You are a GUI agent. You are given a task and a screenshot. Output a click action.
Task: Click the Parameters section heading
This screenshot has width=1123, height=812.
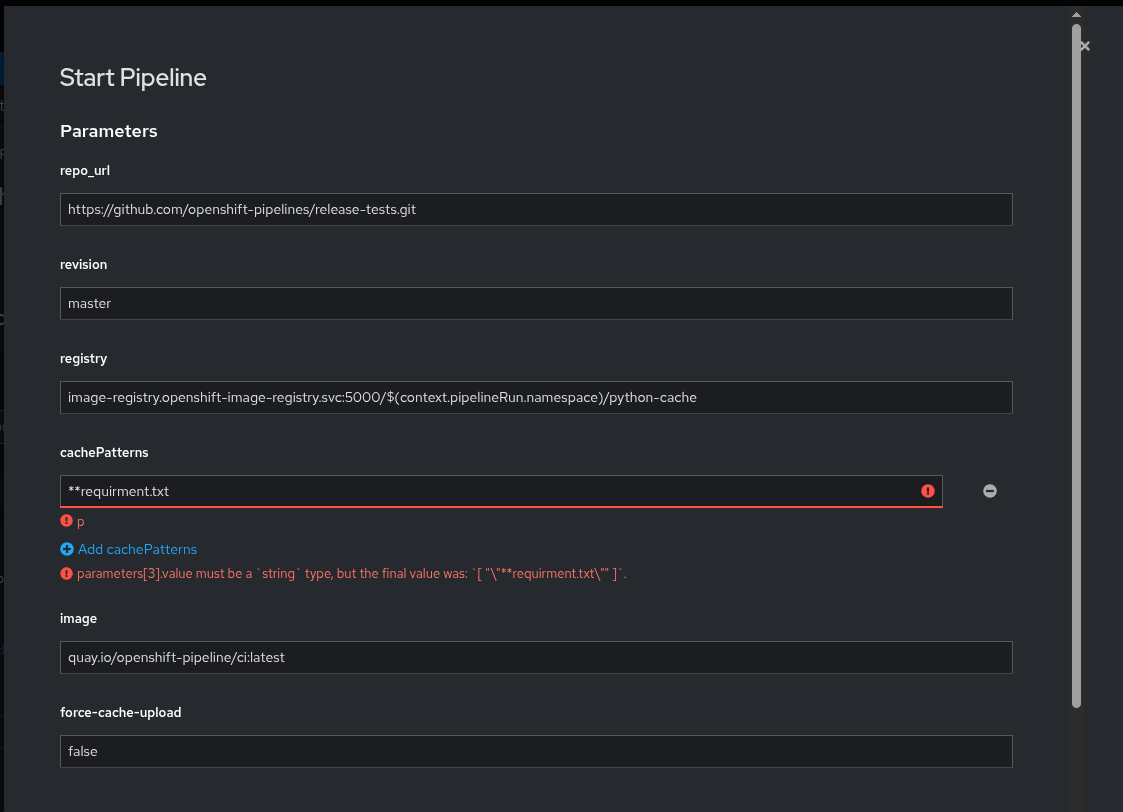click(x=108, y=131)
